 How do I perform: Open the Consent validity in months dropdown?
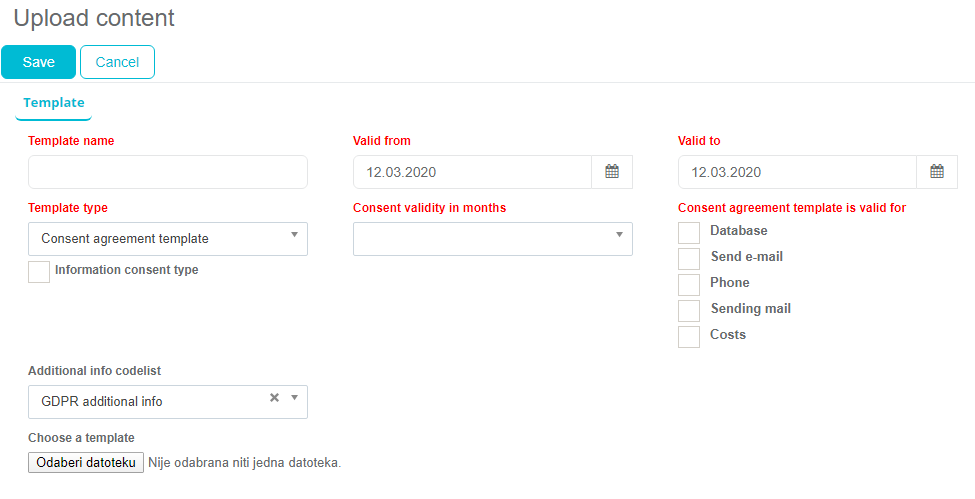coord(492,239)
